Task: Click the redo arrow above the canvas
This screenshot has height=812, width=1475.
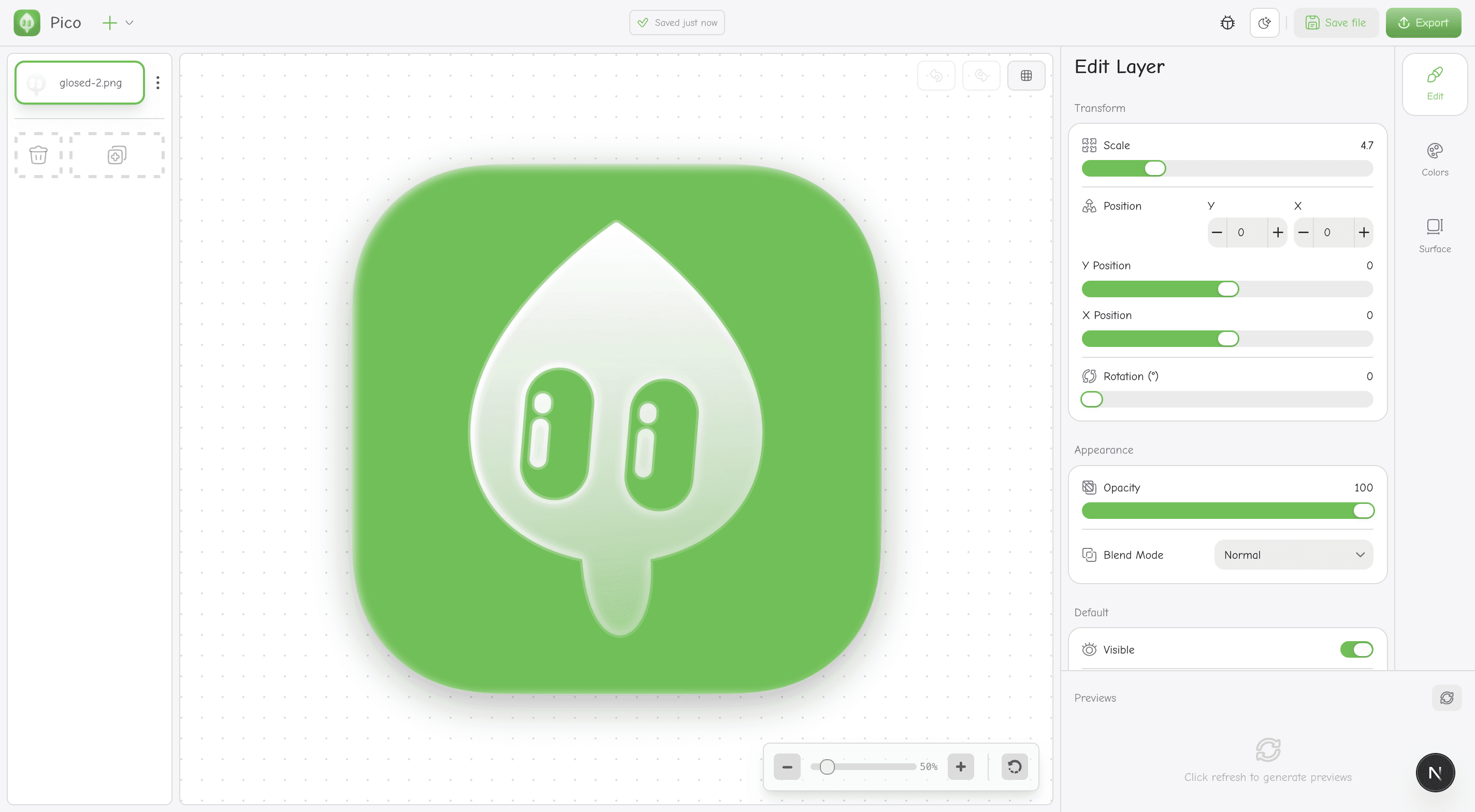Action: point(981,75)
